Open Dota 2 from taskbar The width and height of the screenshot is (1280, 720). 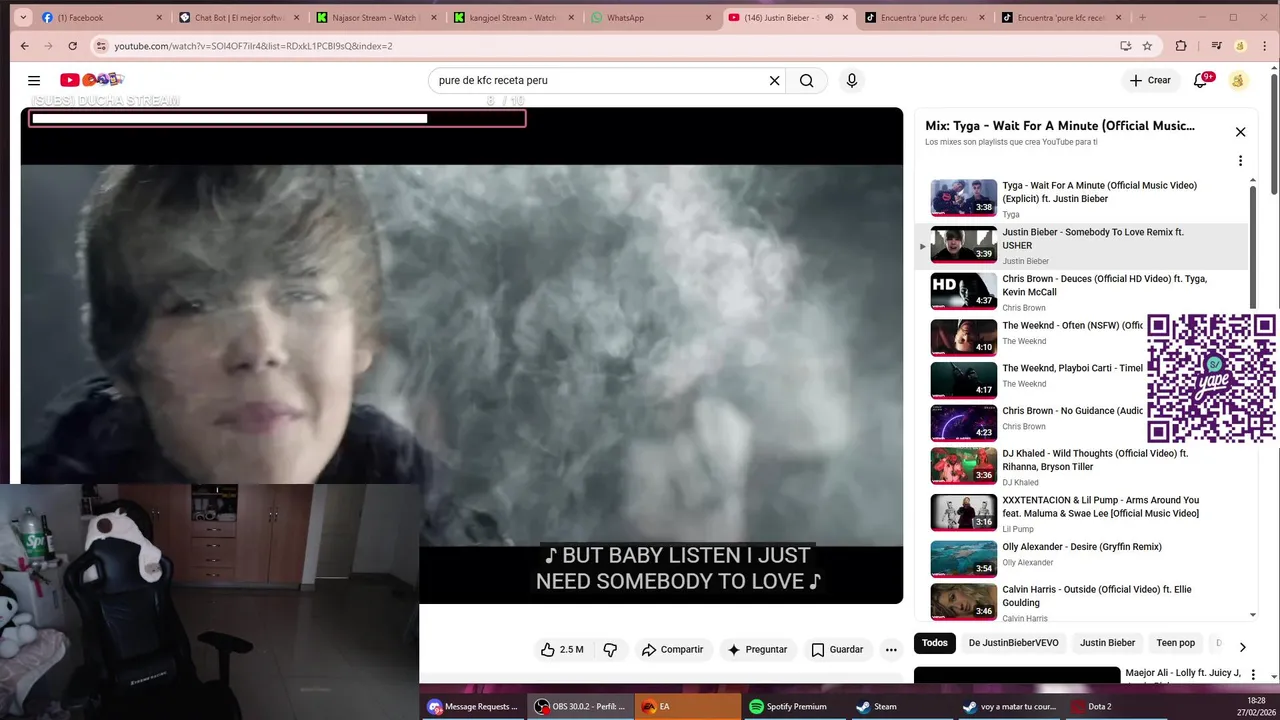coord(1117,706)
